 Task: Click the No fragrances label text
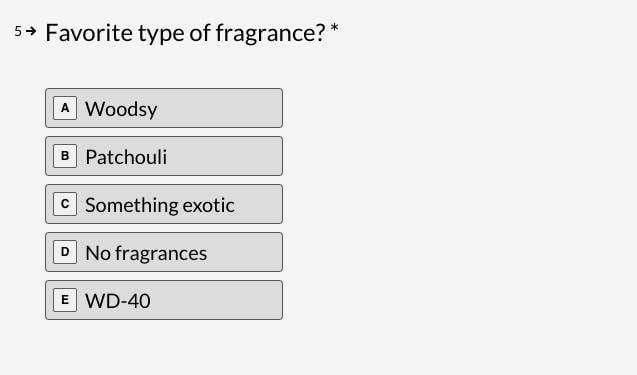coord(146,253)
